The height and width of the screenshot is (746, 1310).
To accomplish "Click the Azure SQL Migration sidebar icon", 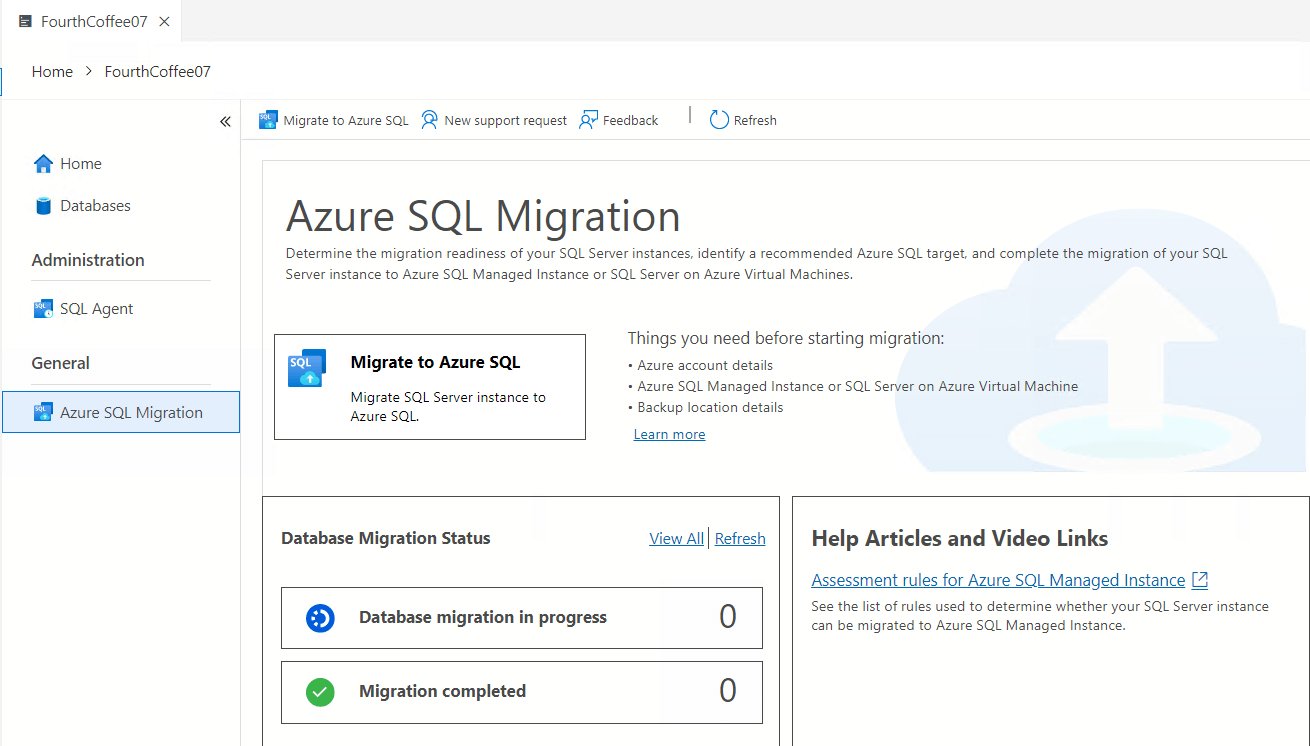I will [43, 412].
